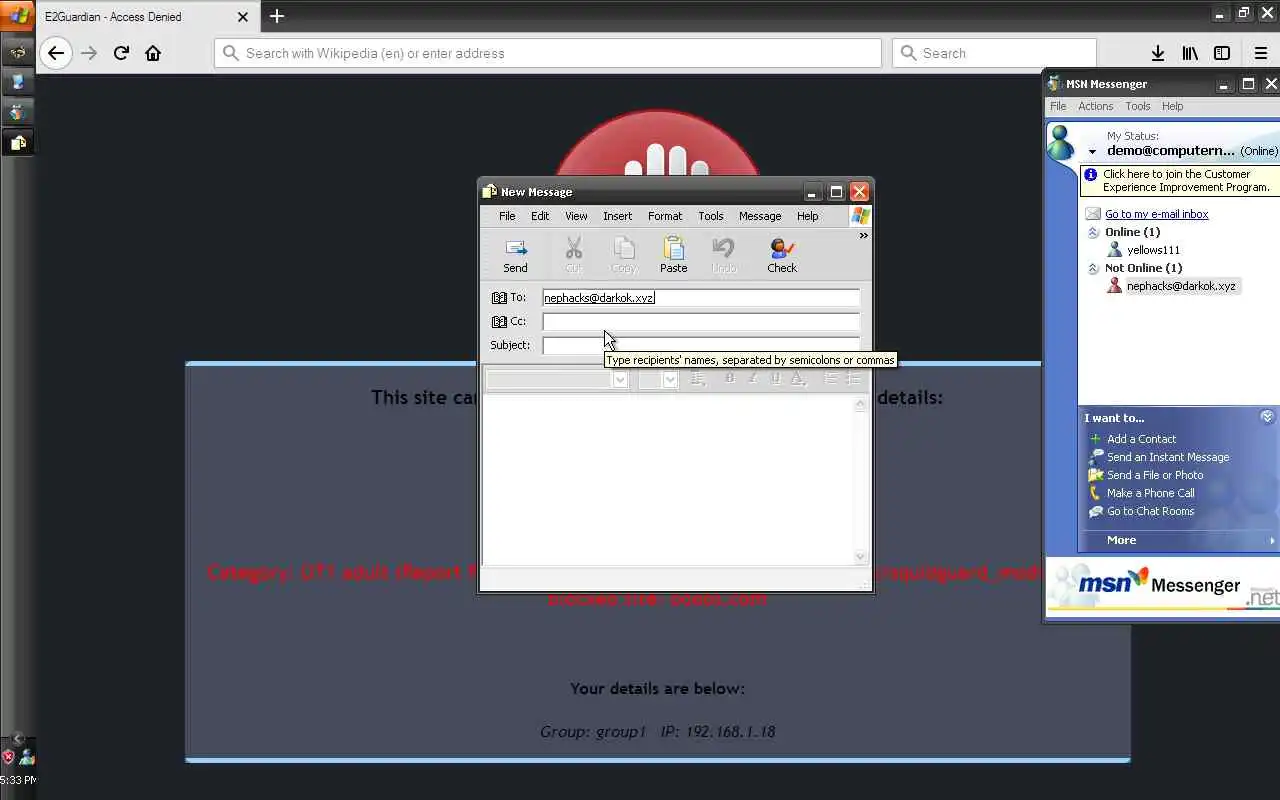Click the Undo icon in New Message

pos(724,255)
